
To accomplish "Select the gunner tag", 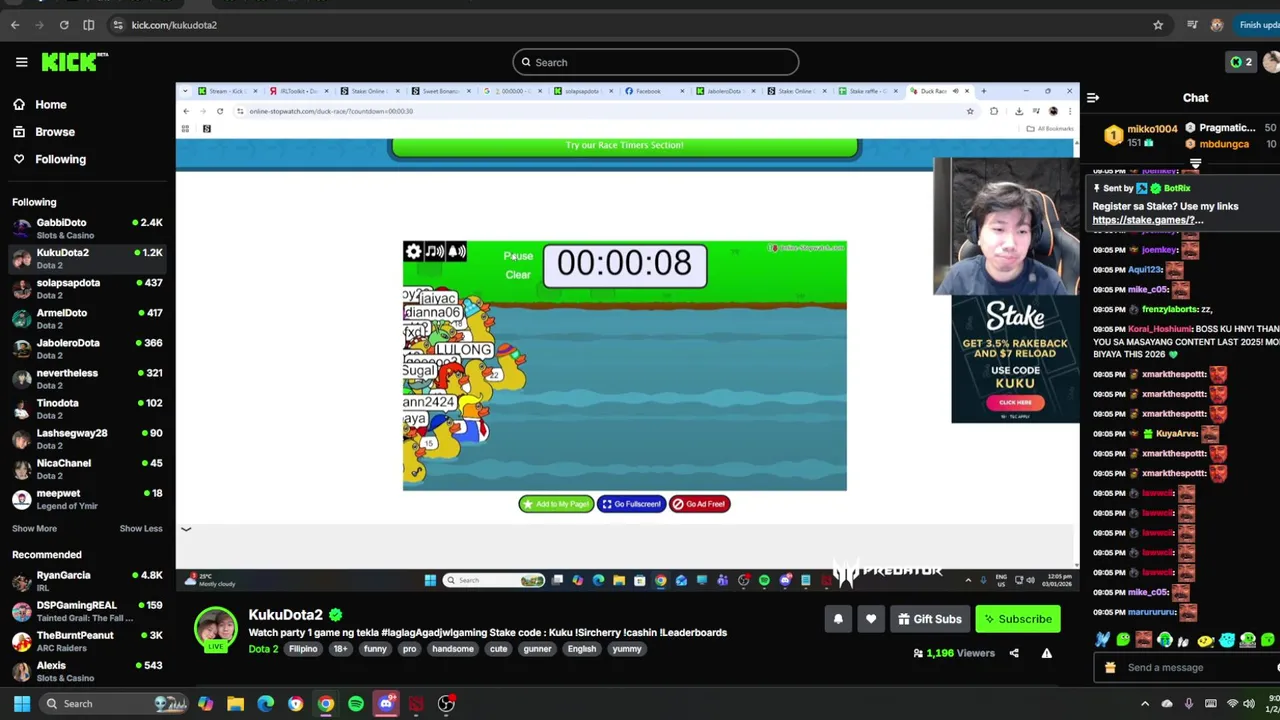I will pyautogui.click(x=537, y=649).
